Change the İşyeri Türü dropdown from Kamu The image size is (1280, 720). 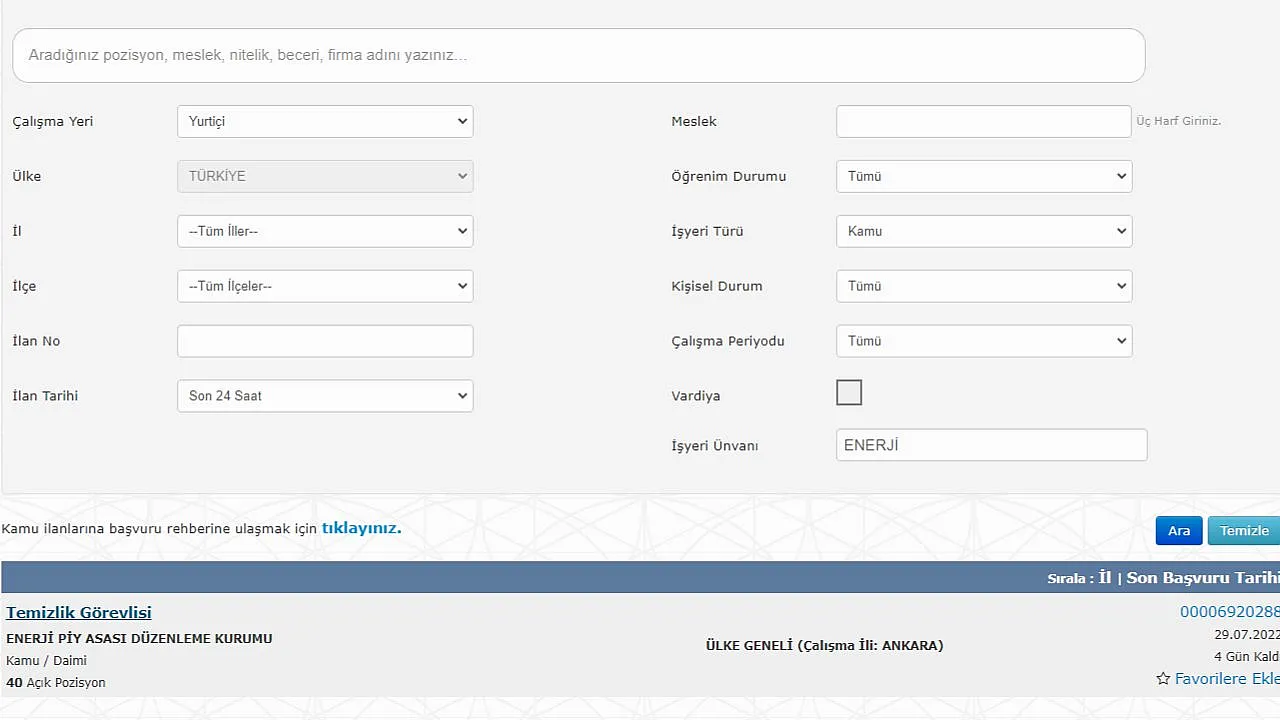[984, 231]
